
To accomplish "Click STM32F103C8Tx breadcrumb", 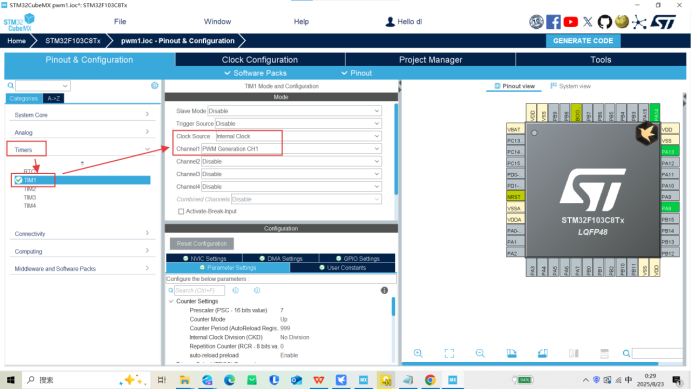I will coord(73,41).
